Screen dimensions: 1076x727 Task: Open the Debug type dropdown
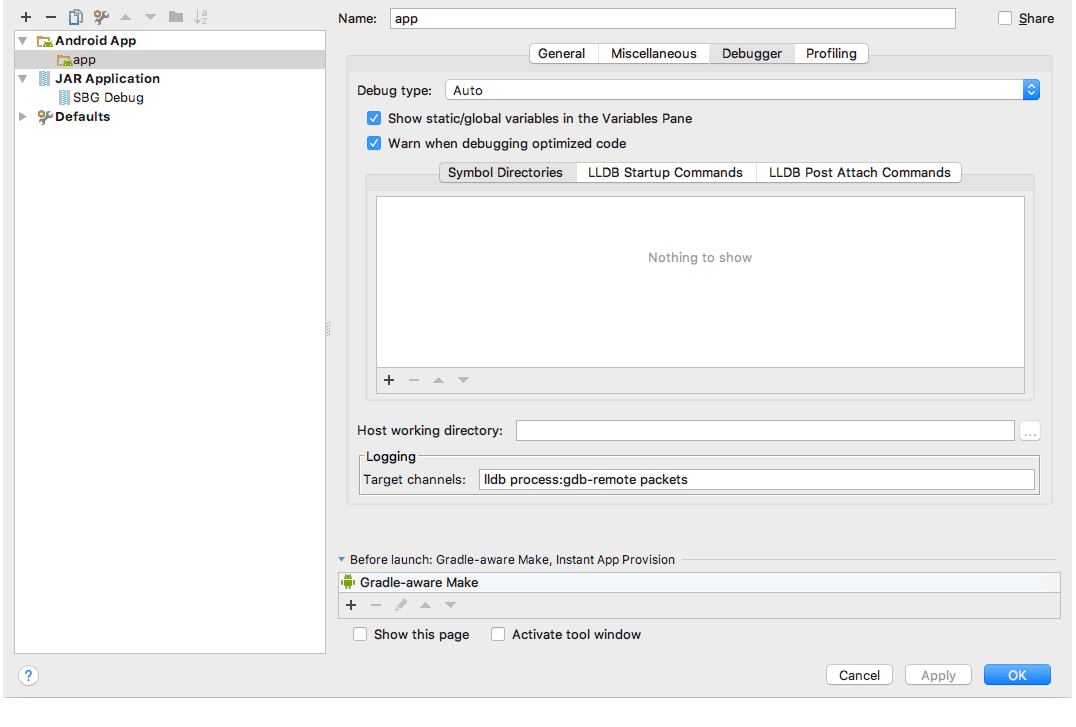point(742,91)
